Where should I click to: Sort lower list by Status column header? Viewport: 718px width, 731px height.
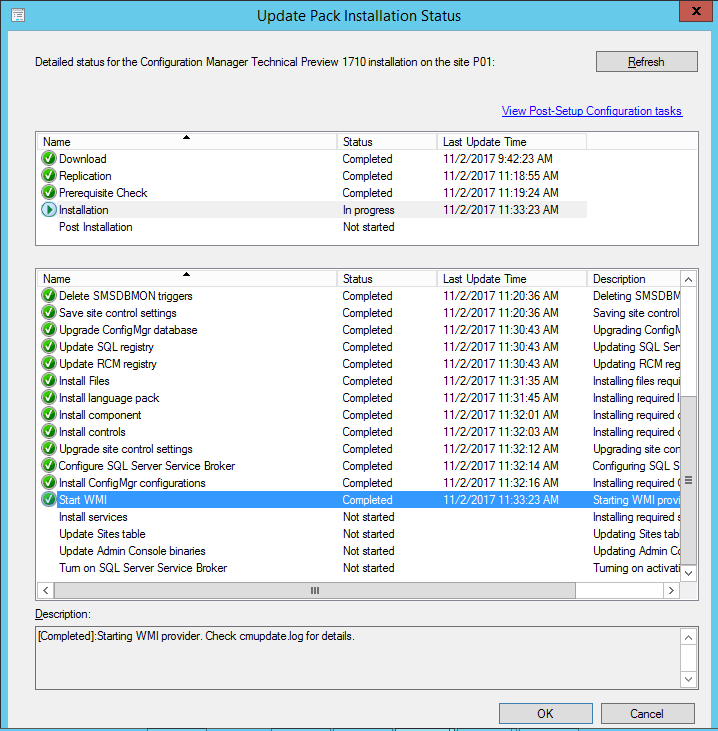pyautogui.click(x=387, y=279)
